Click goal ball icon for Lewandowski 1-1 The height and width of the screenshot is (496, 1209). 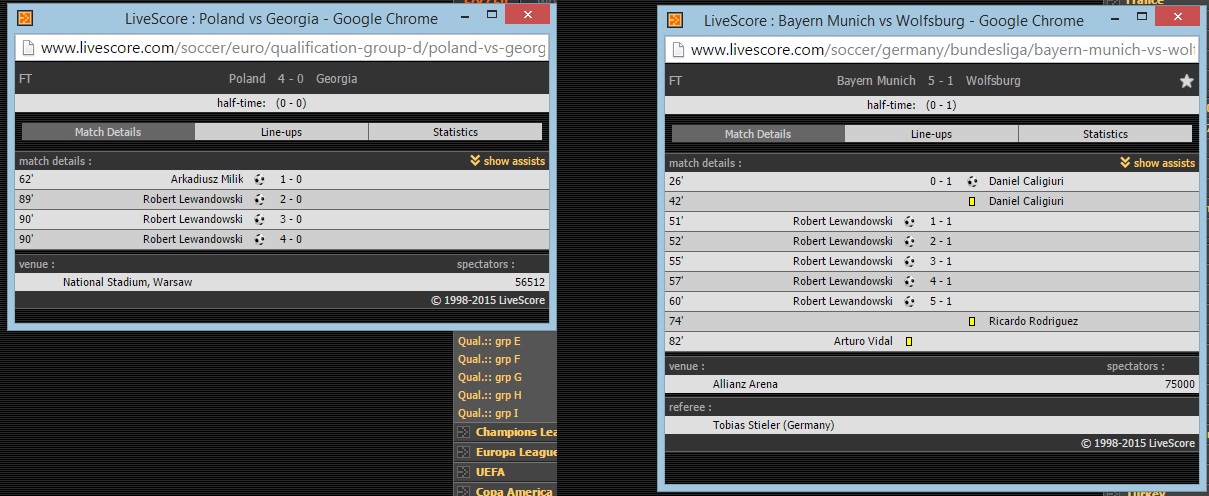point(909,221)
